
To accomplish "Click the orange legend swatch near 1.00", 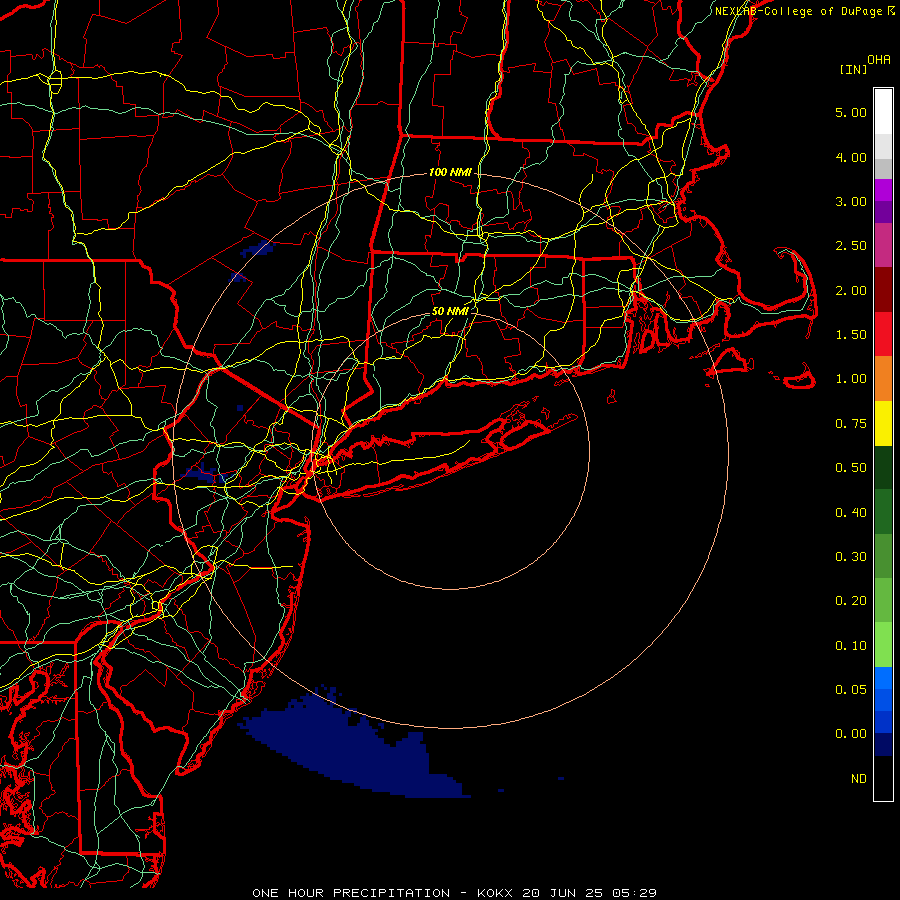I will [883, 379].
